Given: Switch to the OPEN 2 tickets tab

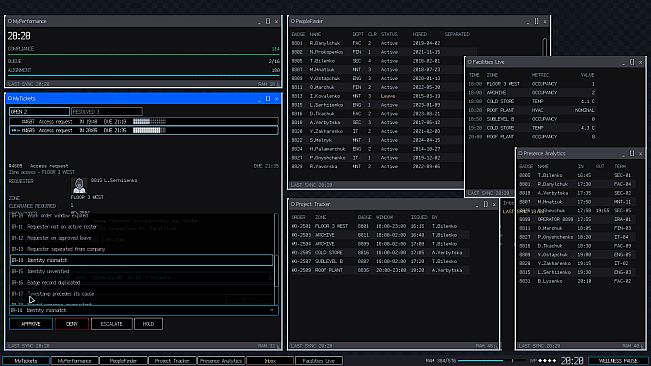Looking at the screenshot, I should coord(39,112).
